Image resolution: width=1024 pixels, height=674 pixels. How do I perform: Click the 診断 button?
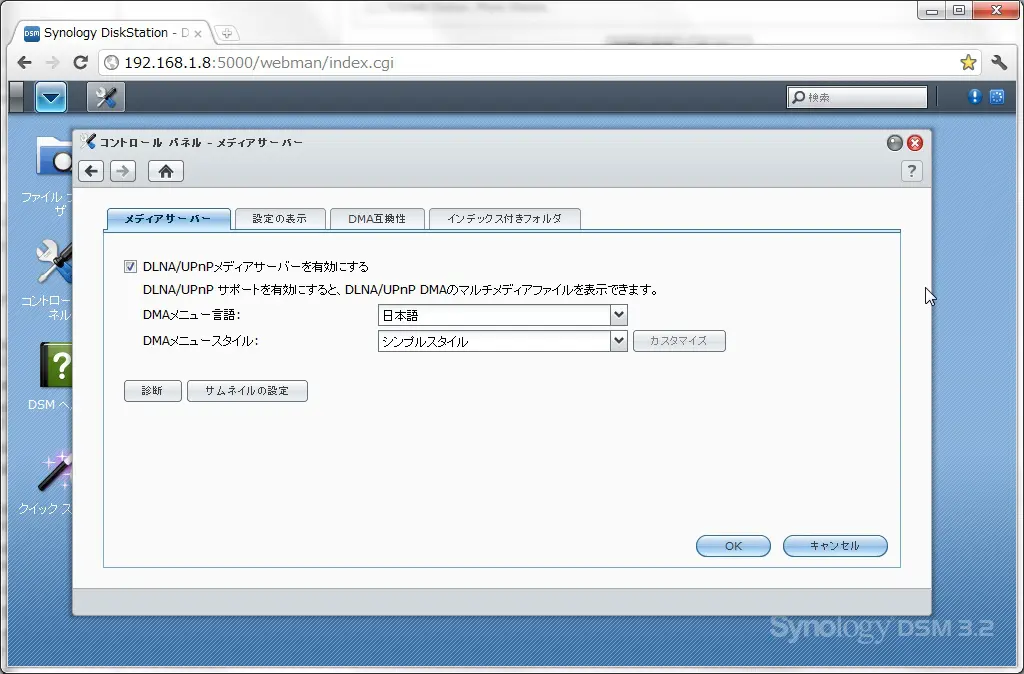pyautogui.click(x=153, y=391)
